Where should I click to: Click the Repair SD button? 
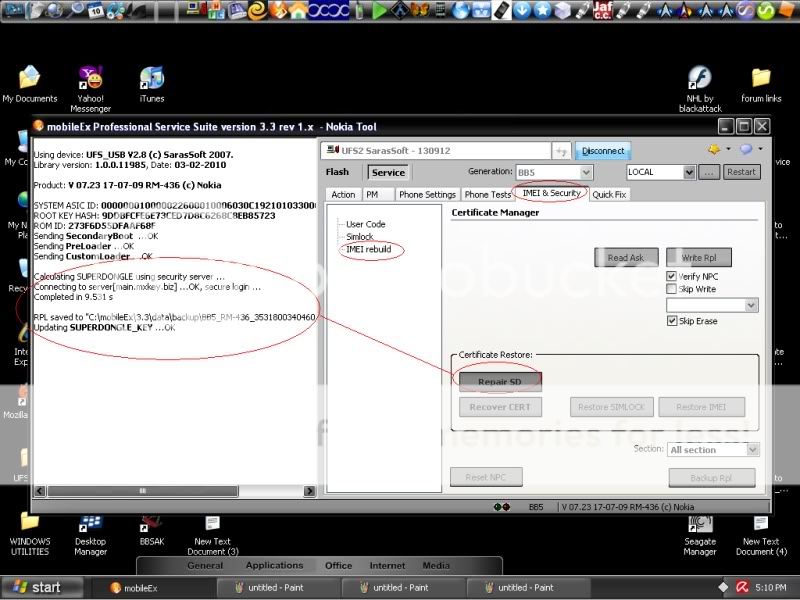click(500, 382)
